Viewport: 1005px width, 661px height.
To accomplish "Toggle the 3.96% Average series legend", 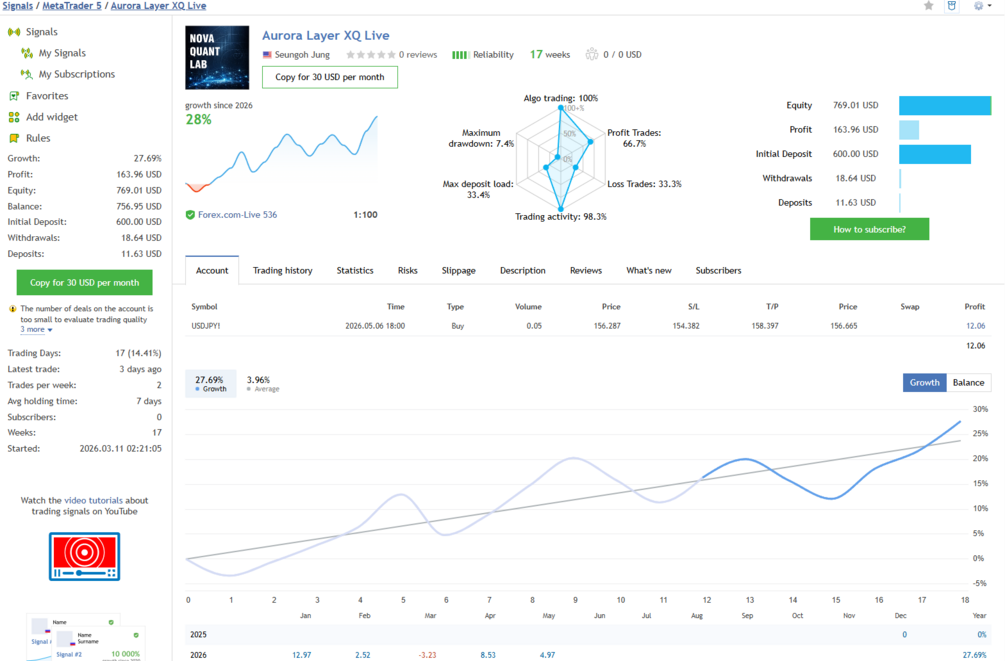I will [x=263, y=383].
